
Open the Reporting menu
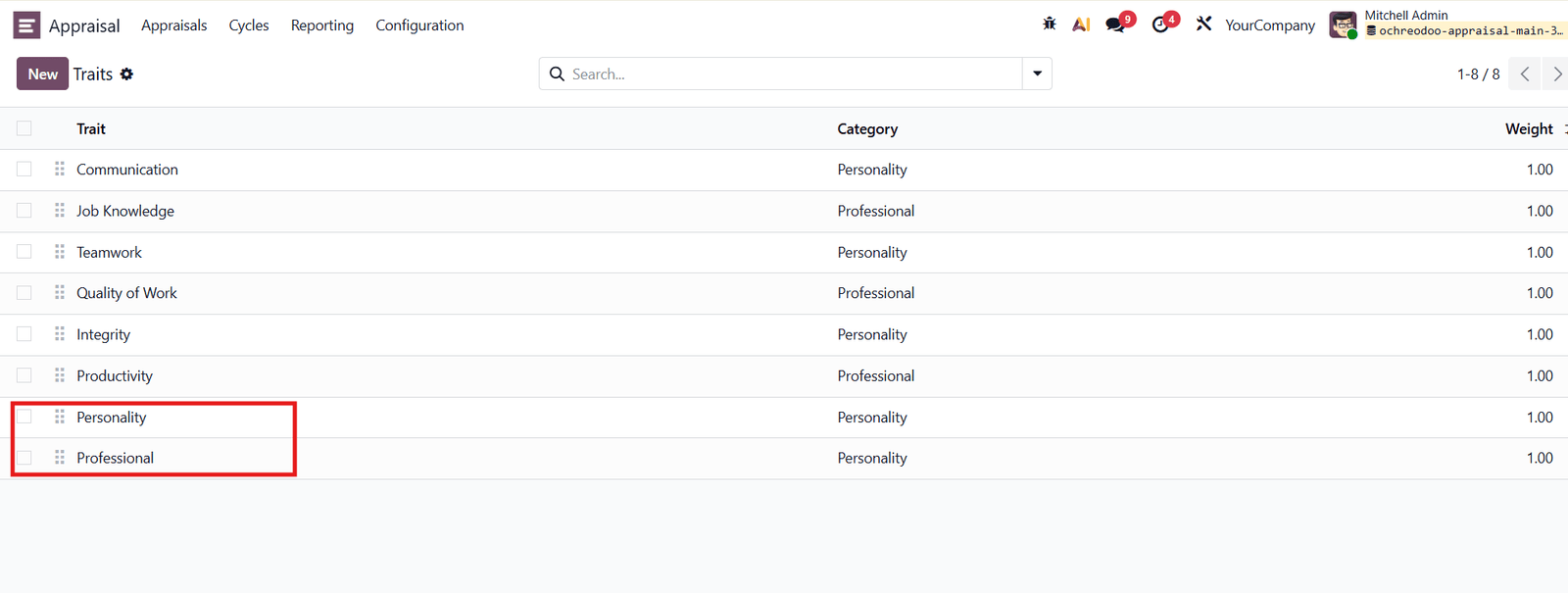click(322, 25)
